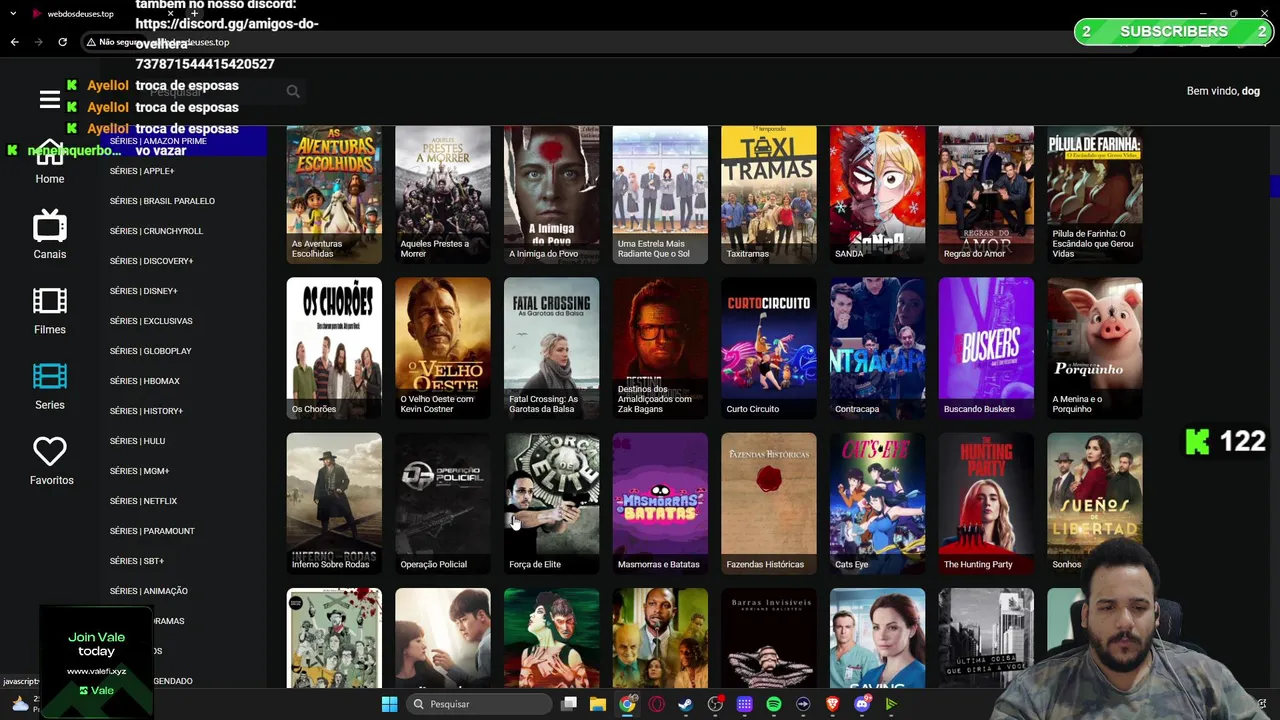Open Uma Estrela Mais Radiante poster

(660, 194)
